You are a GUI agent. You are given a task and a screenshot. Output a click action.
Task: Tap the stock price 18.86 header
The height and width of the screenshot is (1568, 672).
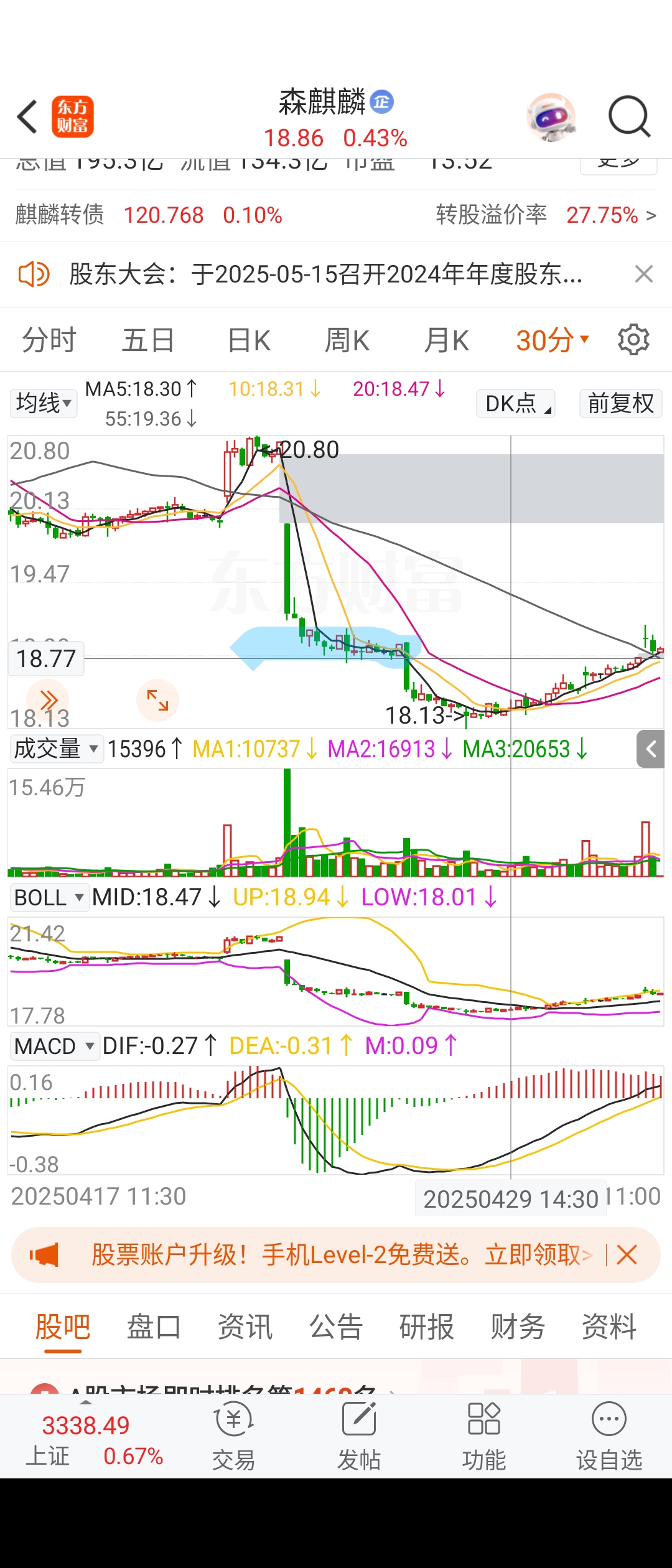click(294, 138)
